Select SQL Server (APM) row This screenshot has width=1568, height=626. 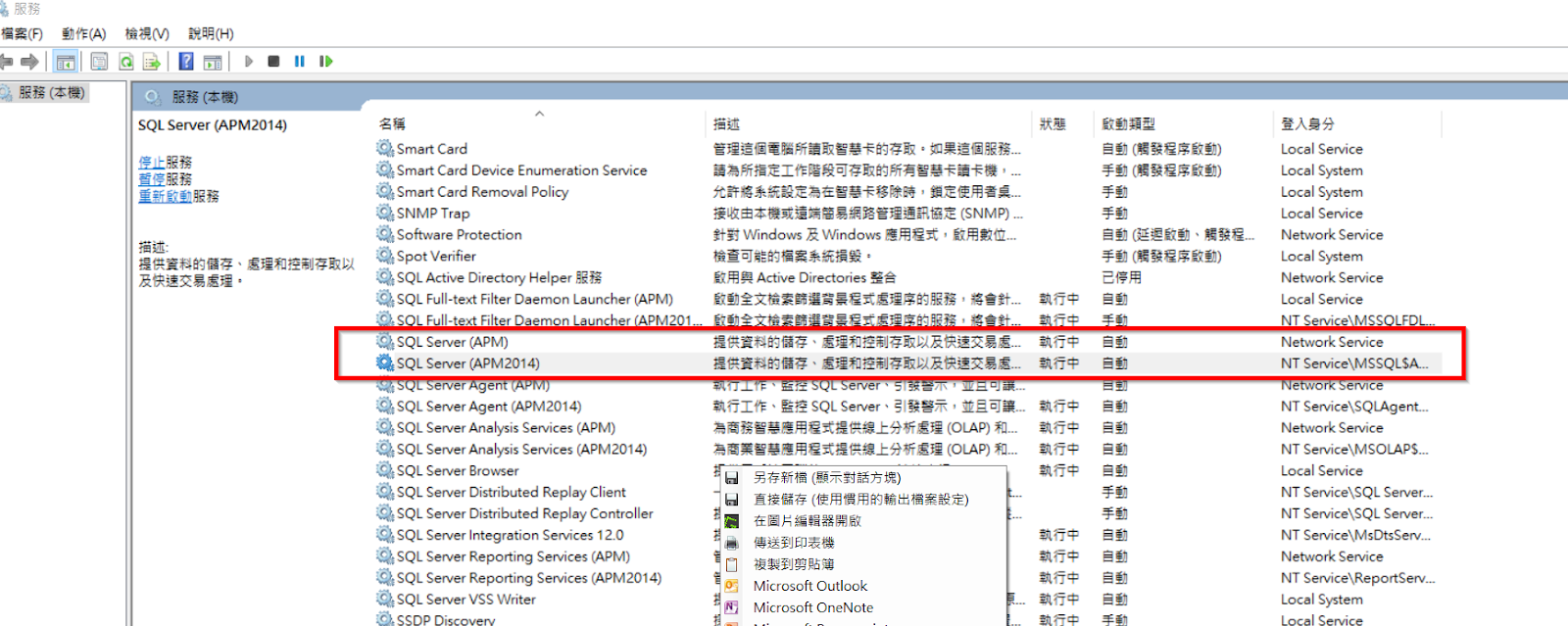(x=907, y=342)
